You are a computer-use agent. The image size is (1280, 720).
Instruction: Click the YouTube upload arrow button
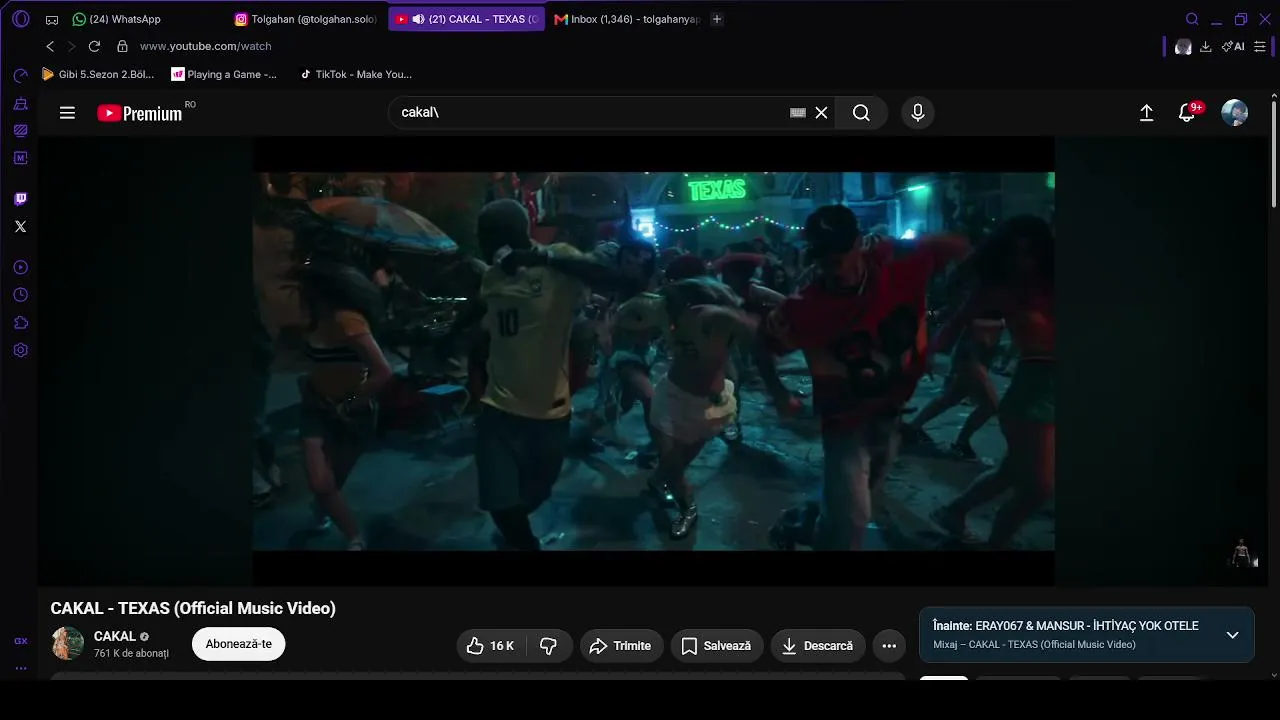click(x=1147, y=113)
